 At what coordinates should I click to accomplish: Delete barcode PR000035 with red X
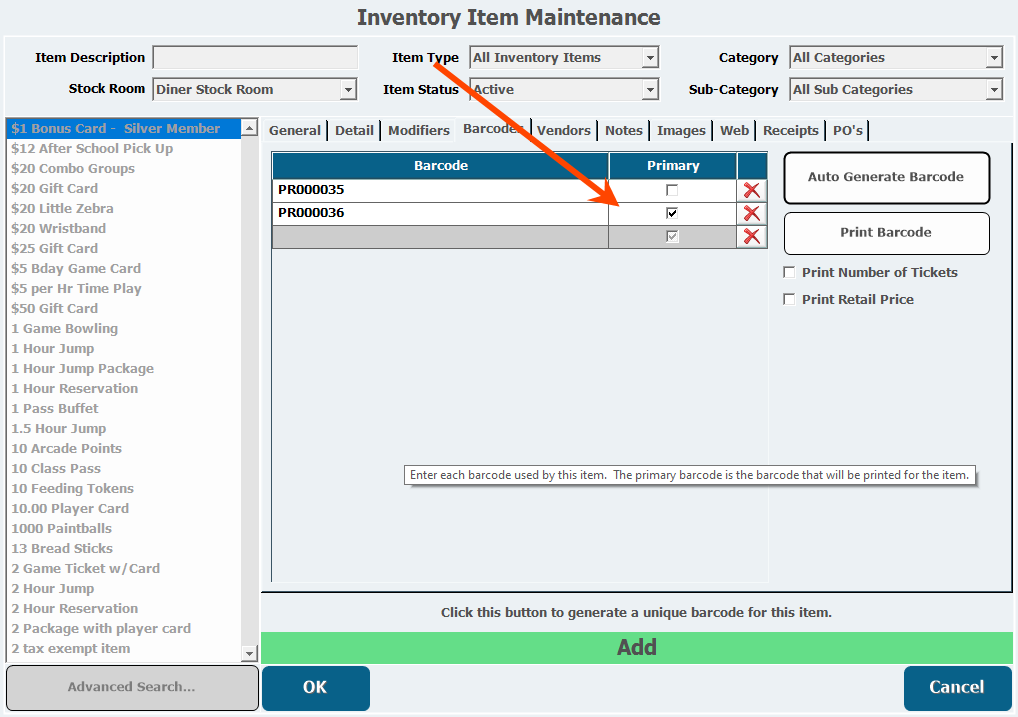point(752,190)
